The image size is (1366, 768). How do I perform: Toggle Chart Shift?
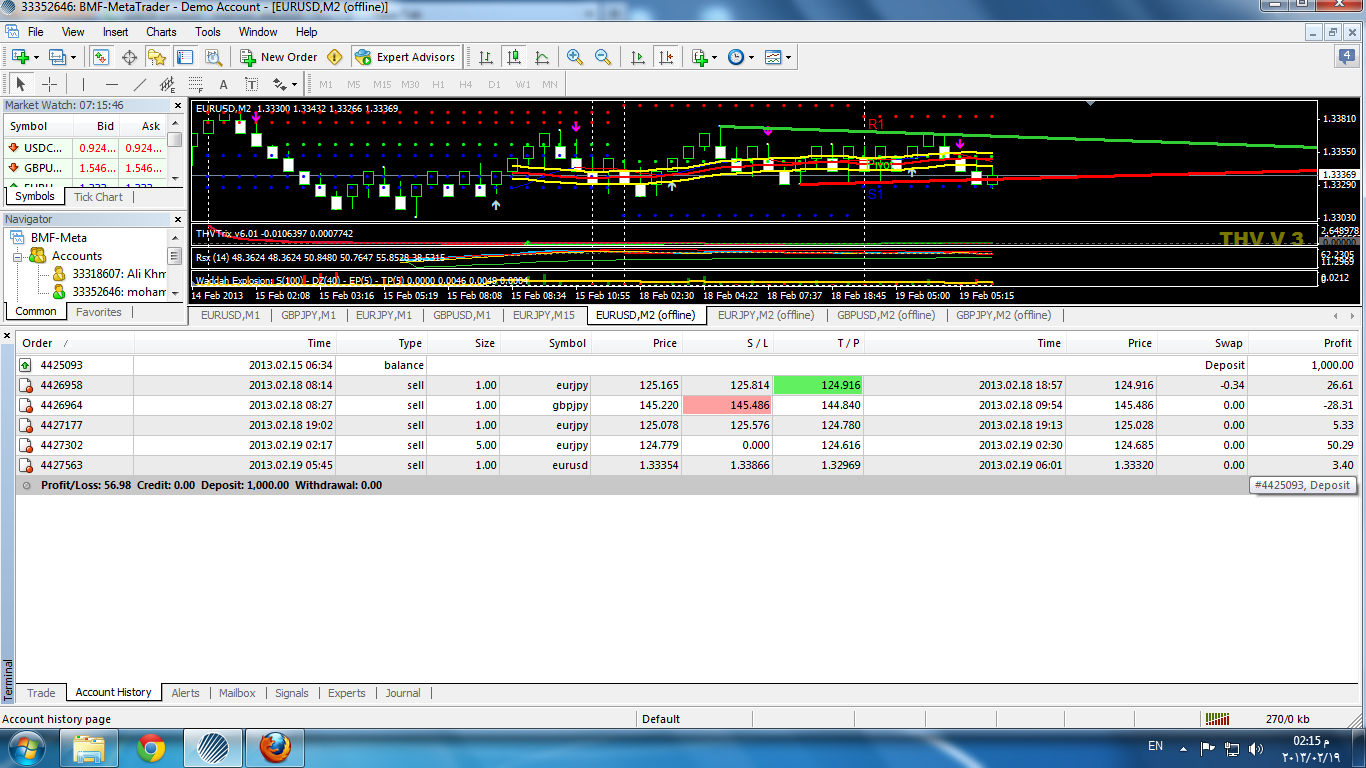click(x=666, y=57)
